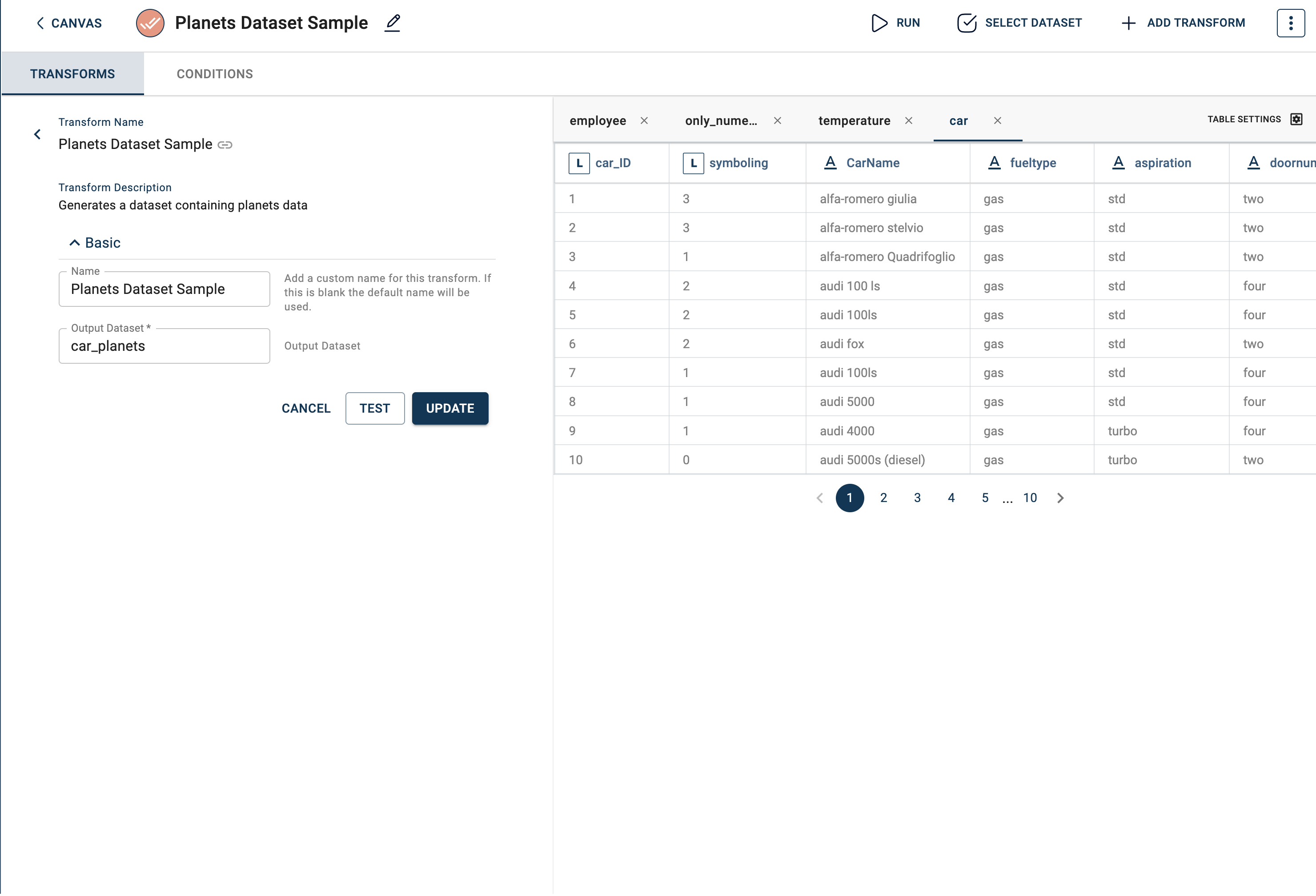Navigate to page 5 in pagination

(985, 498)
